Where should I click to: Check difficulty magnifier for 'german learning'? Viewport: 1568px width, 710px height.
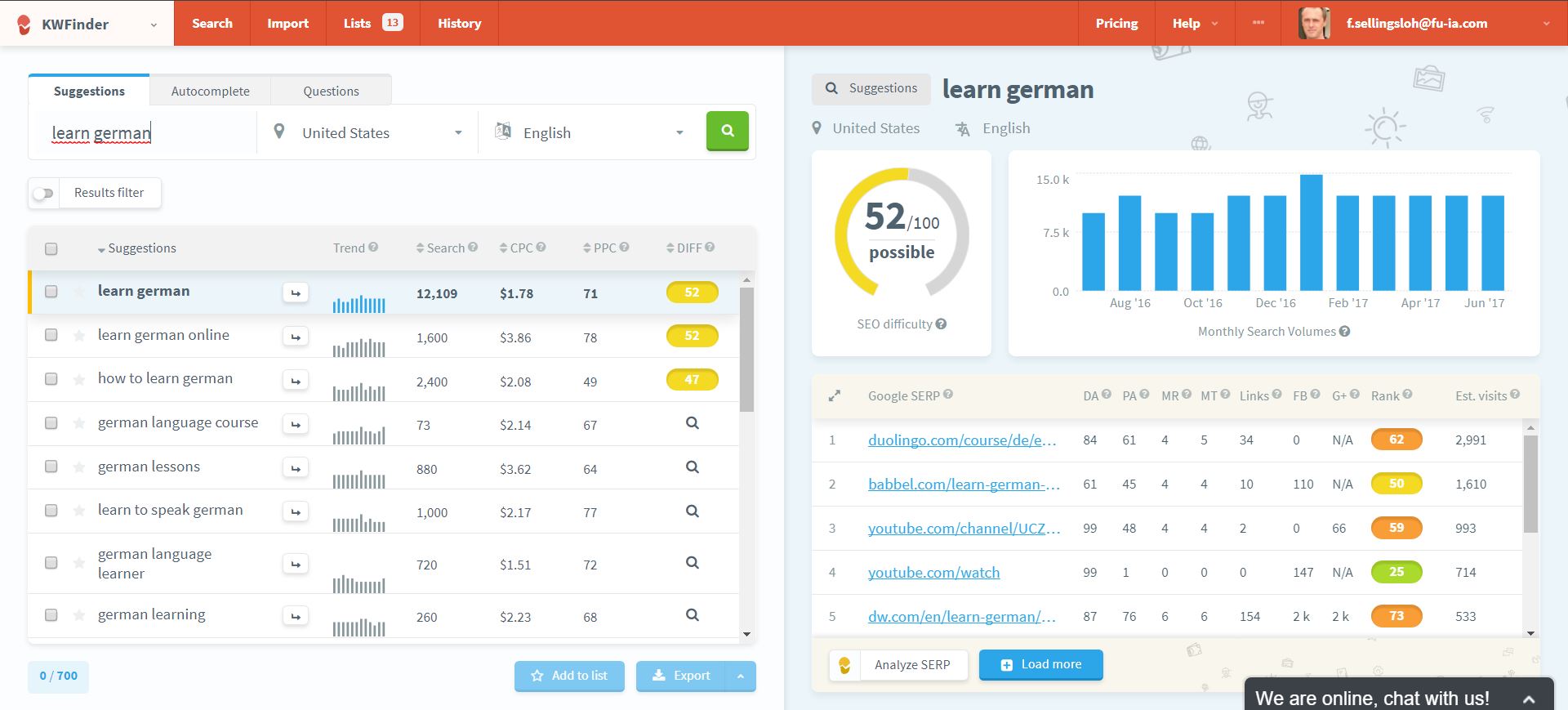point(692,615)
